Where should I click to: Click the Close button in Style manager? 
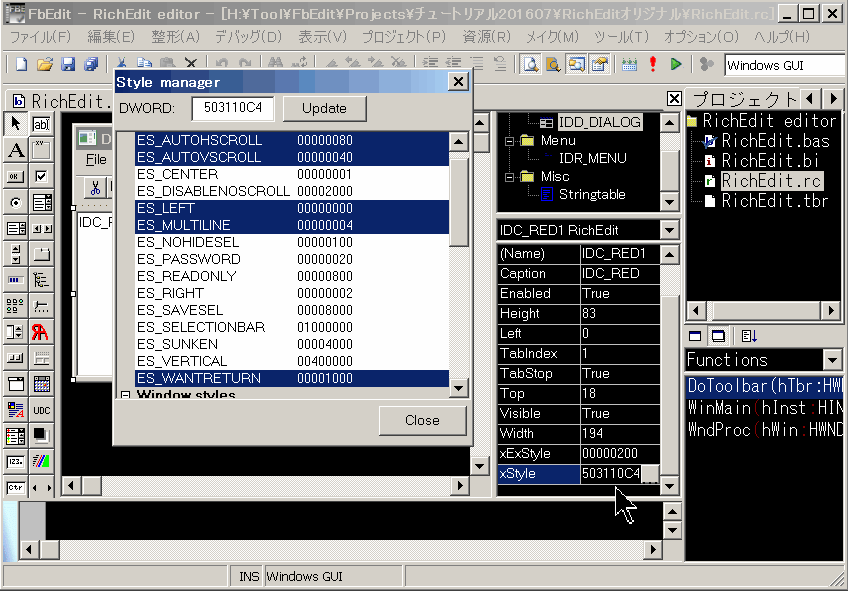click(422, 420)
